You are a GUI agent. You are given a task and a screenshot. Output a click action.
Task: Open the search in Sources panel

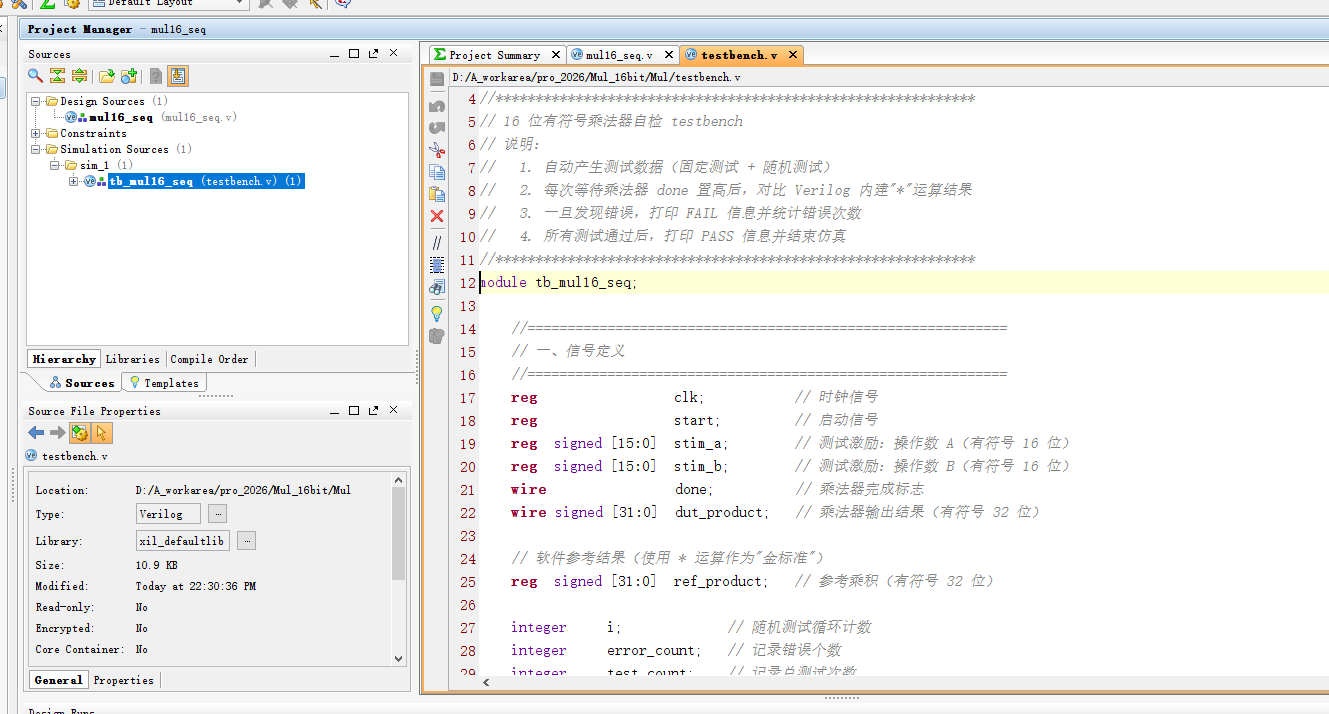tap(35, 76)
